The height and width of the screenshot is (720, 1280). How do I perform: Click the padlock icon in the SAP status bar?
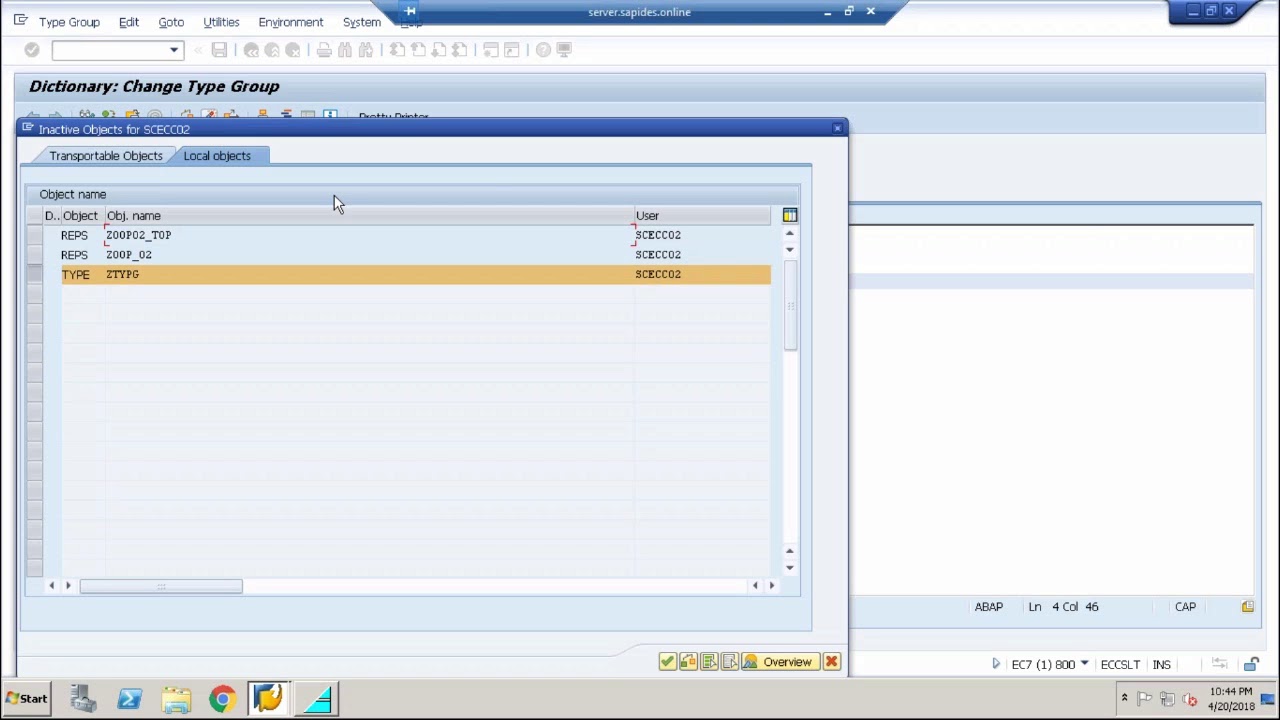click(x=1251, y=664)
